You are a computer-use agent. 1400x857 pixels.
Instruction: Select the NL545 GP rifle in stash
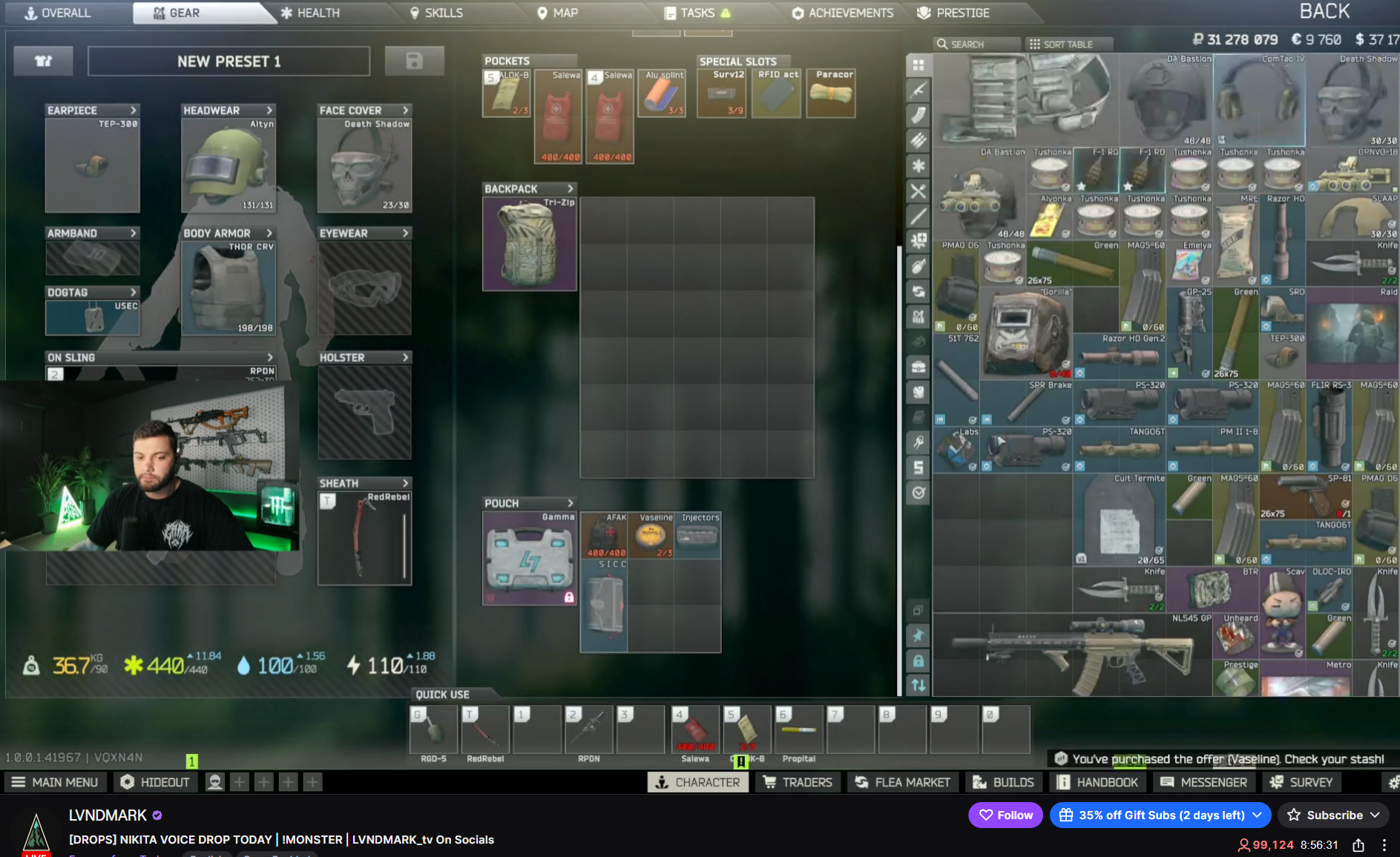1073,654
